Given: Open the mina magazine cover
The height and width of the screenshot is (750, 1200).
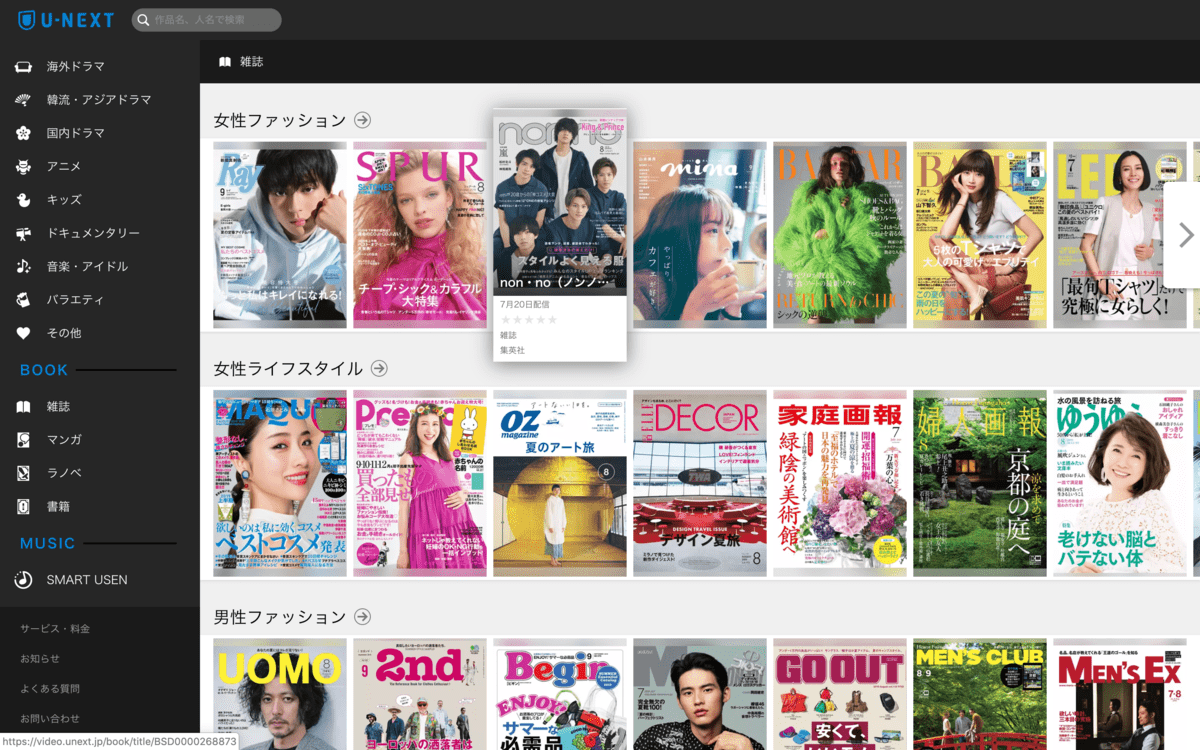Looking at the screenshot, I should (700, 235).
